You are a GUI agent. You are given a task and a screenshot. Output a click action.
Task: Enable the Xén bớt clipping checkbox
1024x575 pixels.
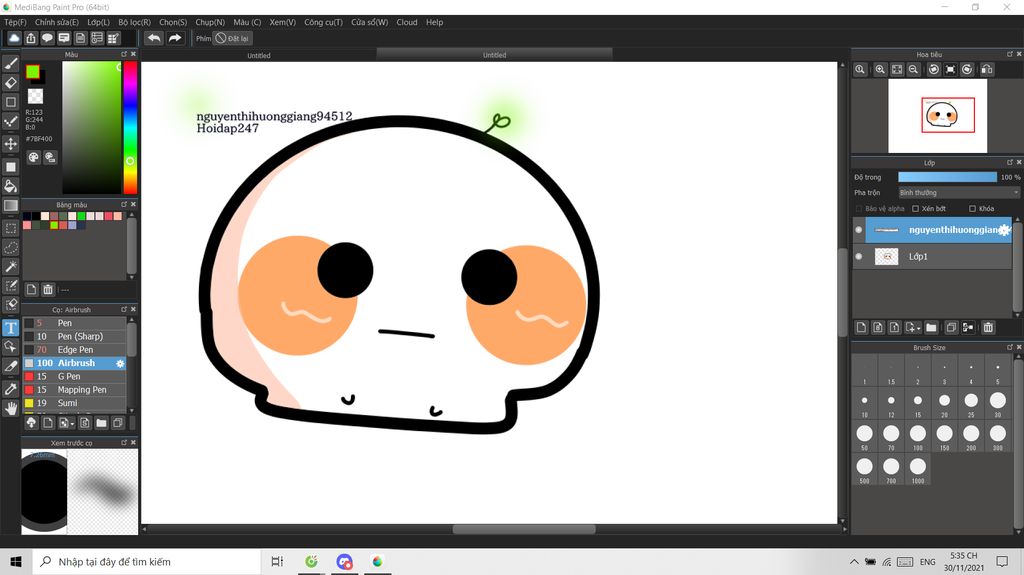pyautogui.click(x=915, y=208)
